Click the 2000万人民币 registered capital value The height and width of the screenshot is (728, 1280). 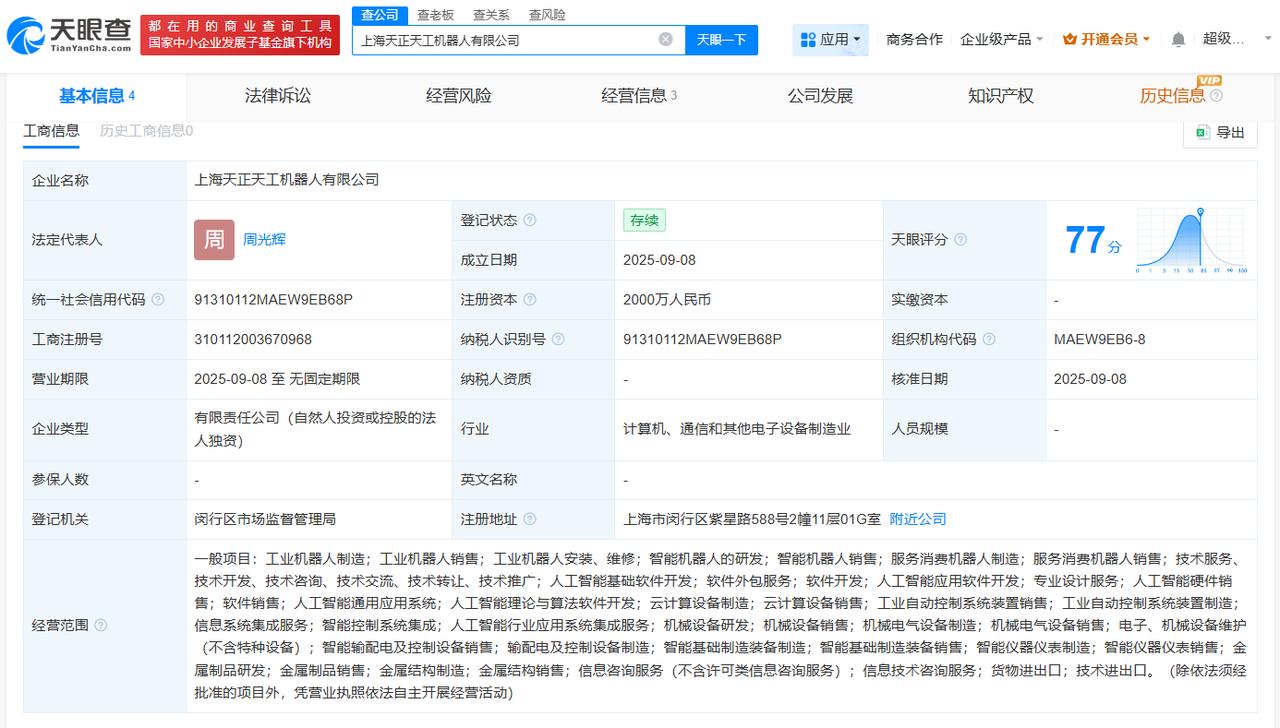(667, 300)
